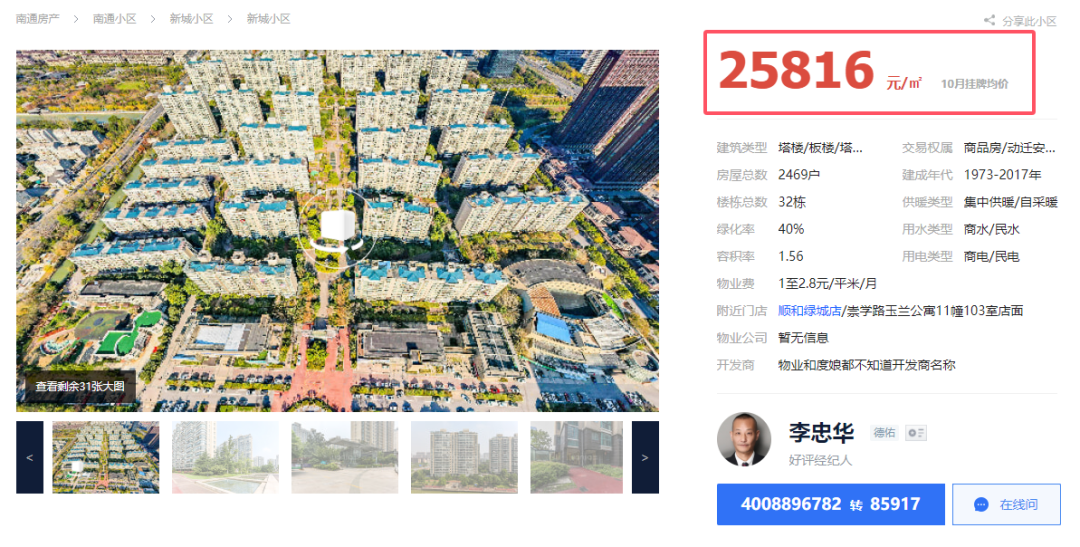The width and height of the screenshot is (1080, 547).
Task: Select the aerial view thumbnail
Action: tap(105, 457)
